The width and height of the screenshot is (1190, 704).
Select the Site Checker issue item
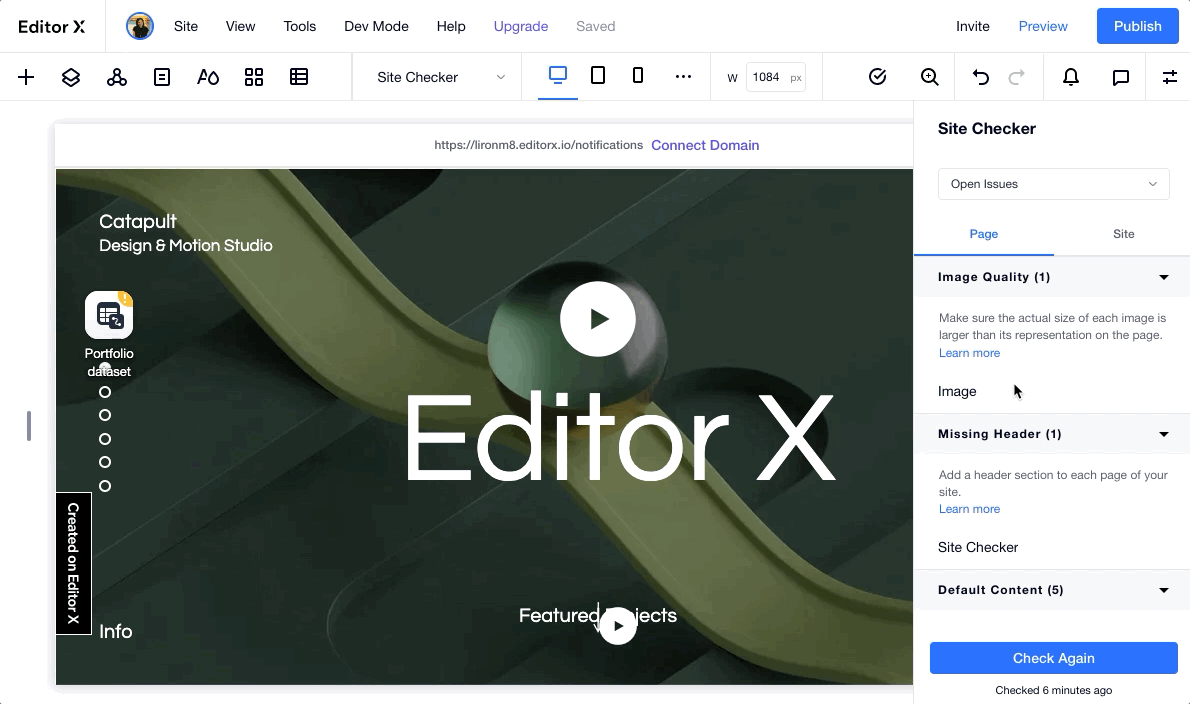click(978, 547)
